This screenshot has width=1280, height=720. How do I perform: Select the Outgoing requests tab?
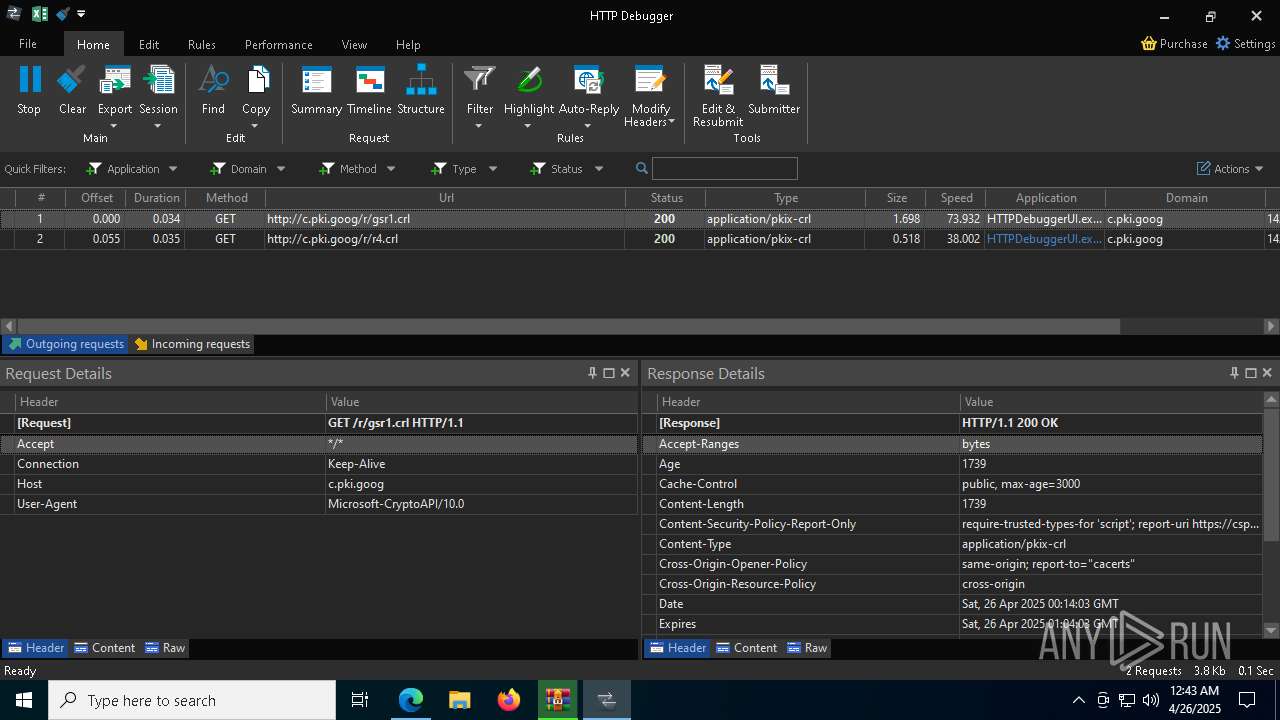pyautogui.click(x=66, y=344)
